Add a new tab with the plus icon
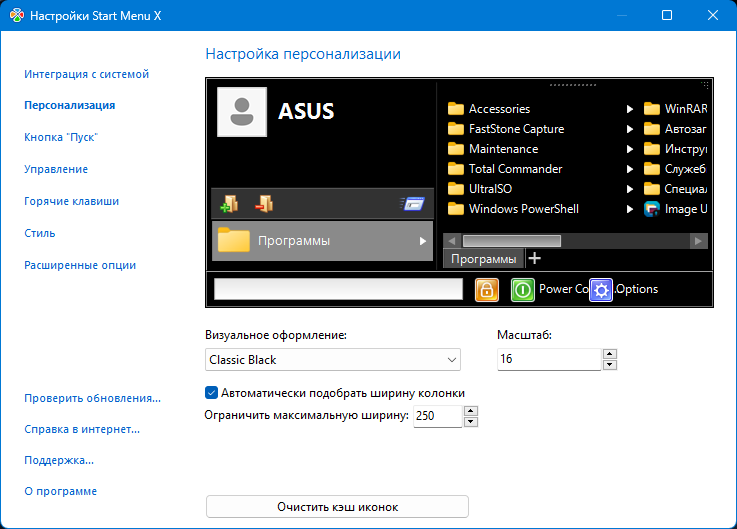This screenshot has height=529, width=737. coord(534,258)
